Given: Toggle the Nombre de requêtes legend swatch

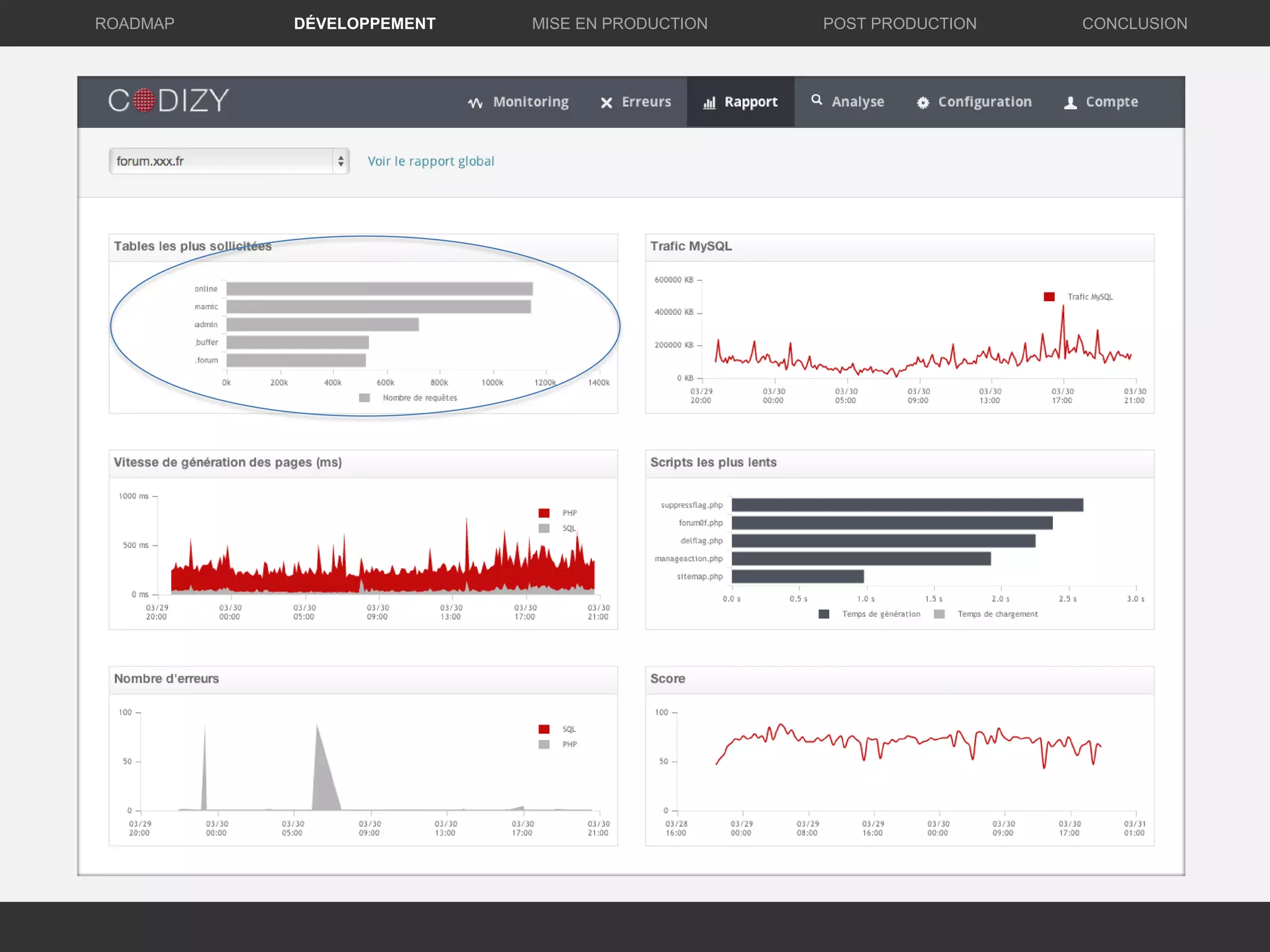Looking at the screenshot, I should [x=365, y=398].
